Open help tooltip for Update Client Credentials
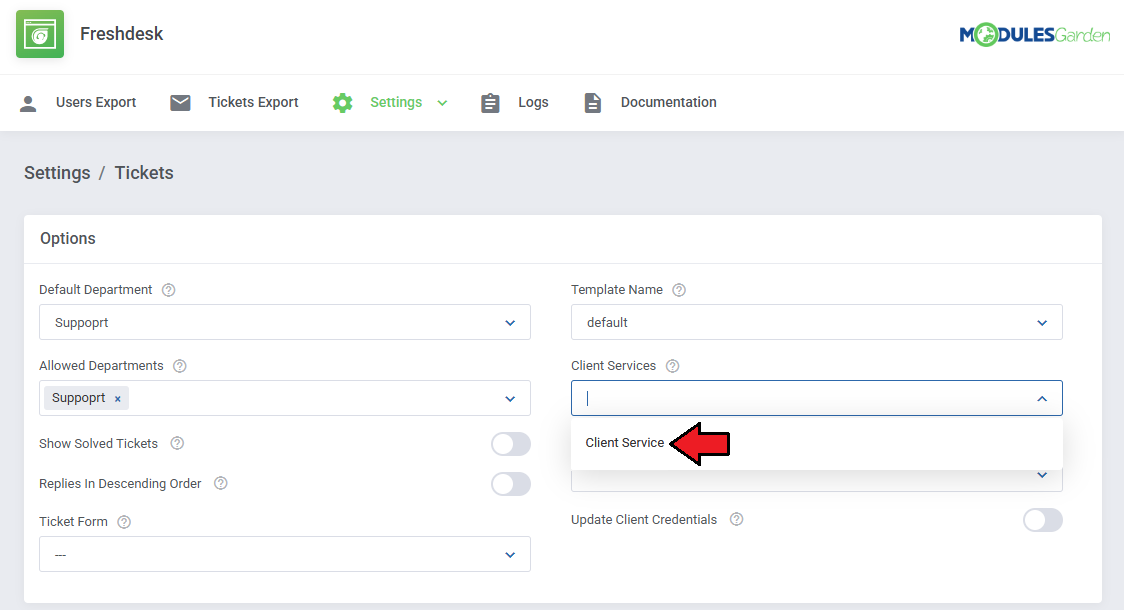Screen dimensions: 1124x610 click(736, 519)
